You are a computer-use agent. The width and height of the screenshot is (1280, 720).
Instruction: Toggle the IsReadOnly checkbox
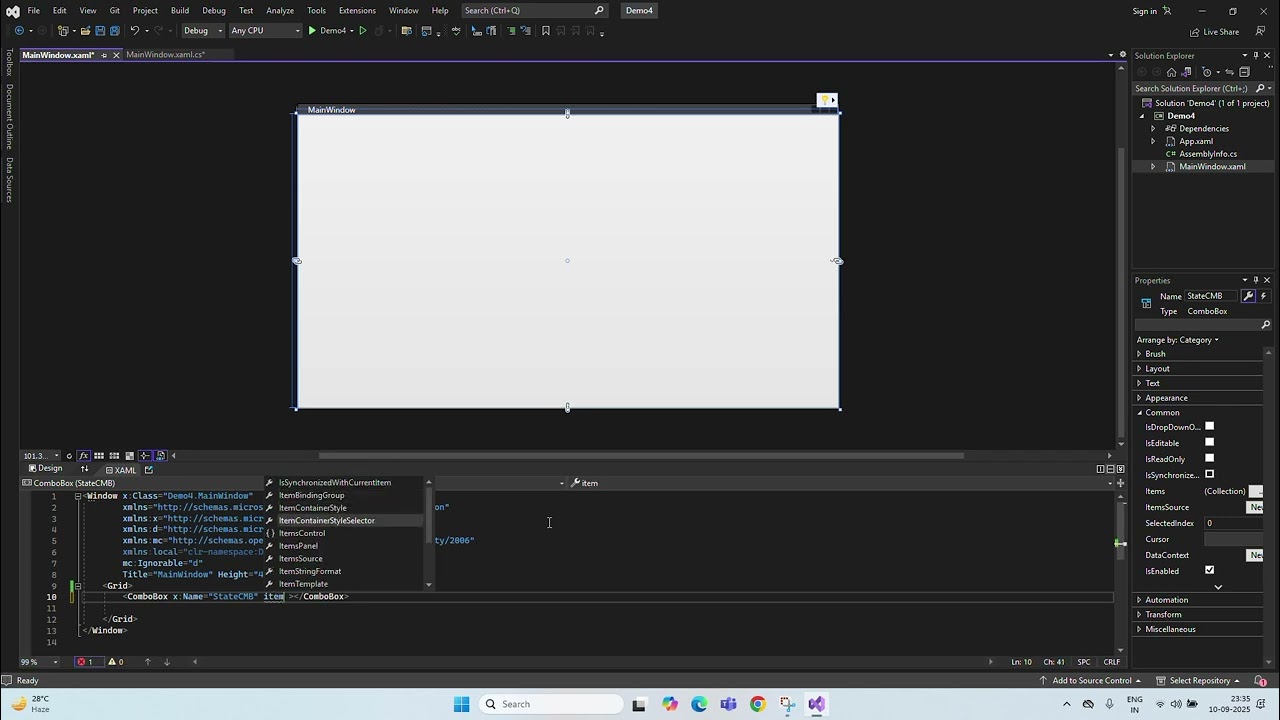1209,459
